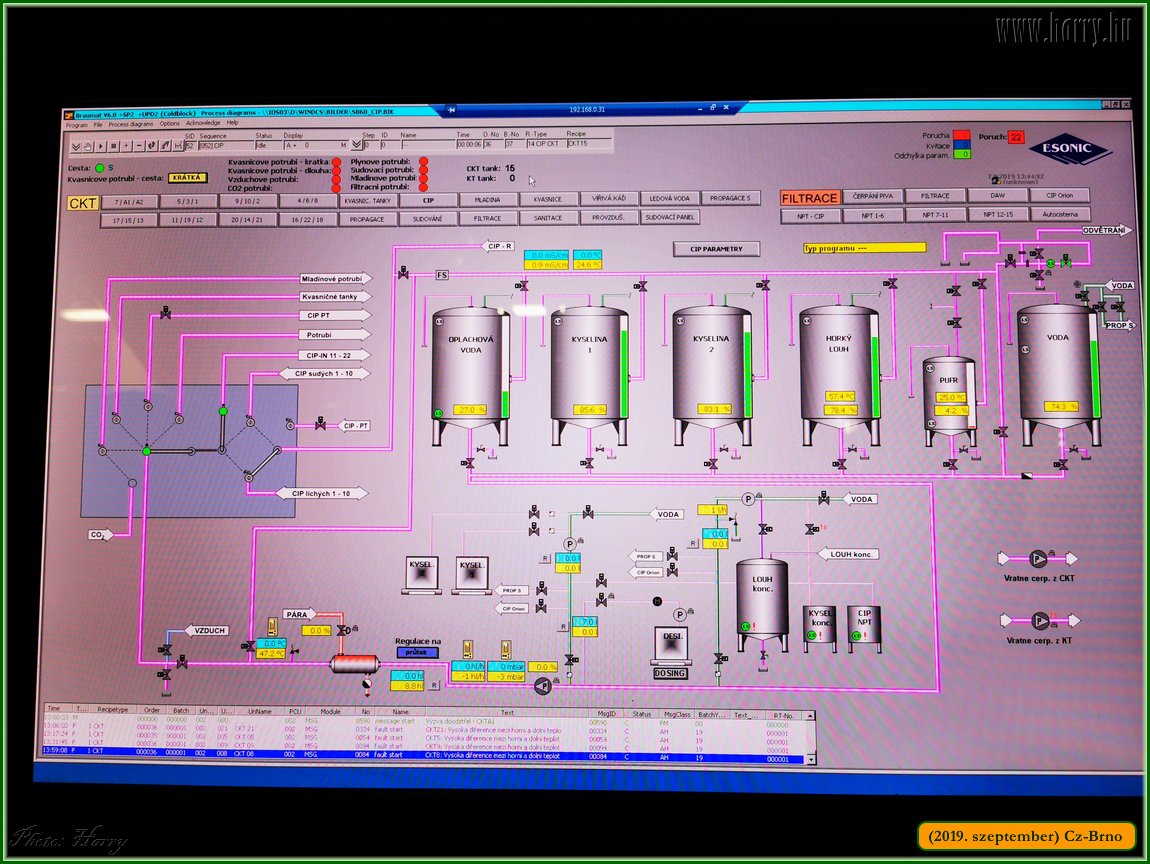Click the Vratne cerp. z CKT pump

point(1040,559)
